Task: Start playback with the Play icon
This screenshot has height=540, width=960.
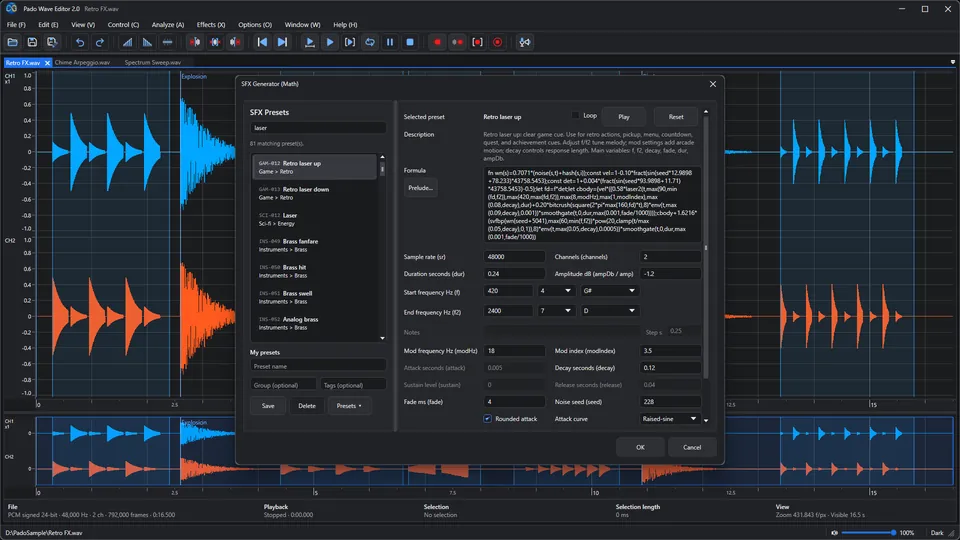Action: click(330, 42)
